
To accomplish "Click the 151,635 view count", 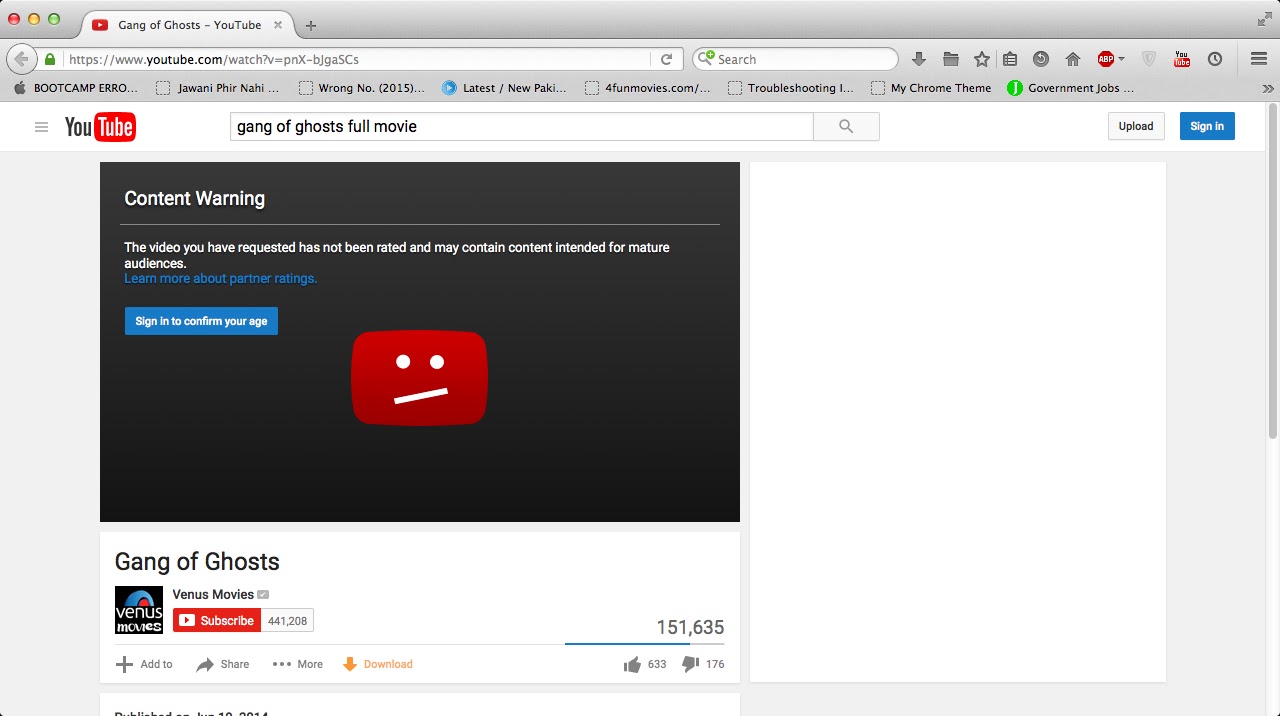I will [x=690, y=628].
